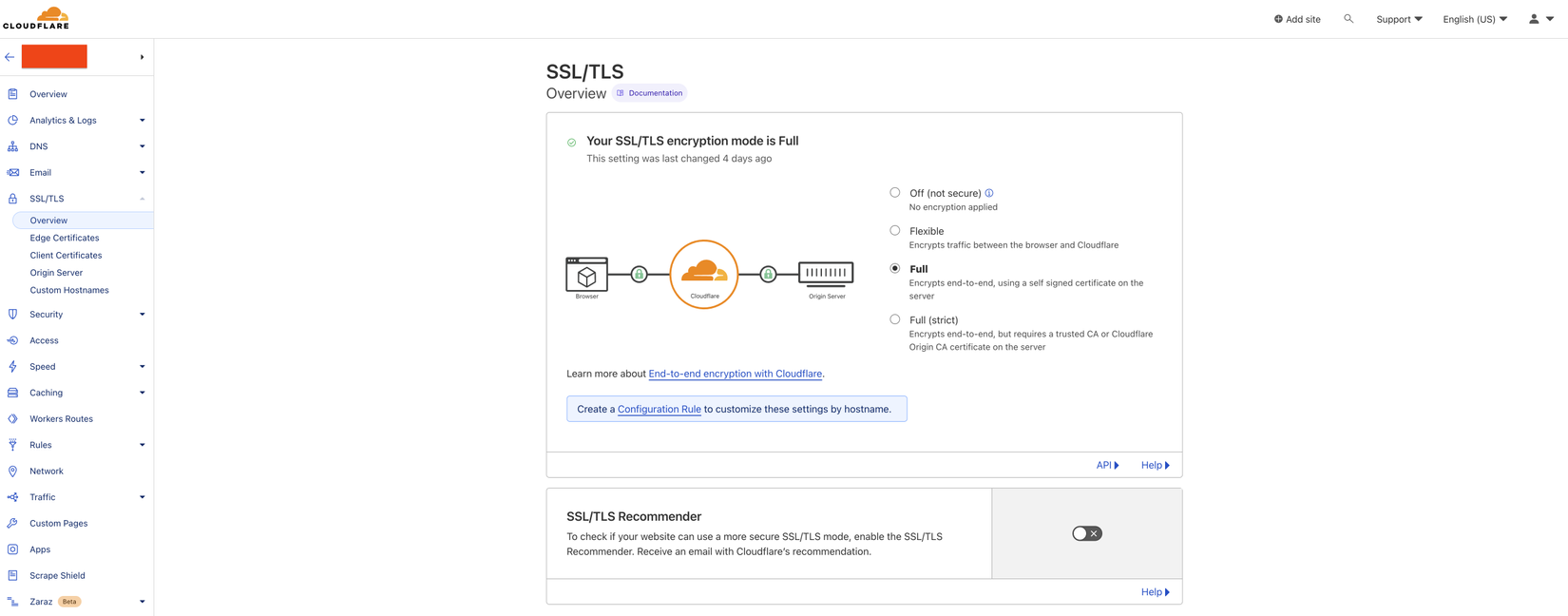Click the Documentation button
Screen dimensions: 1568x616
coord(649,93)
